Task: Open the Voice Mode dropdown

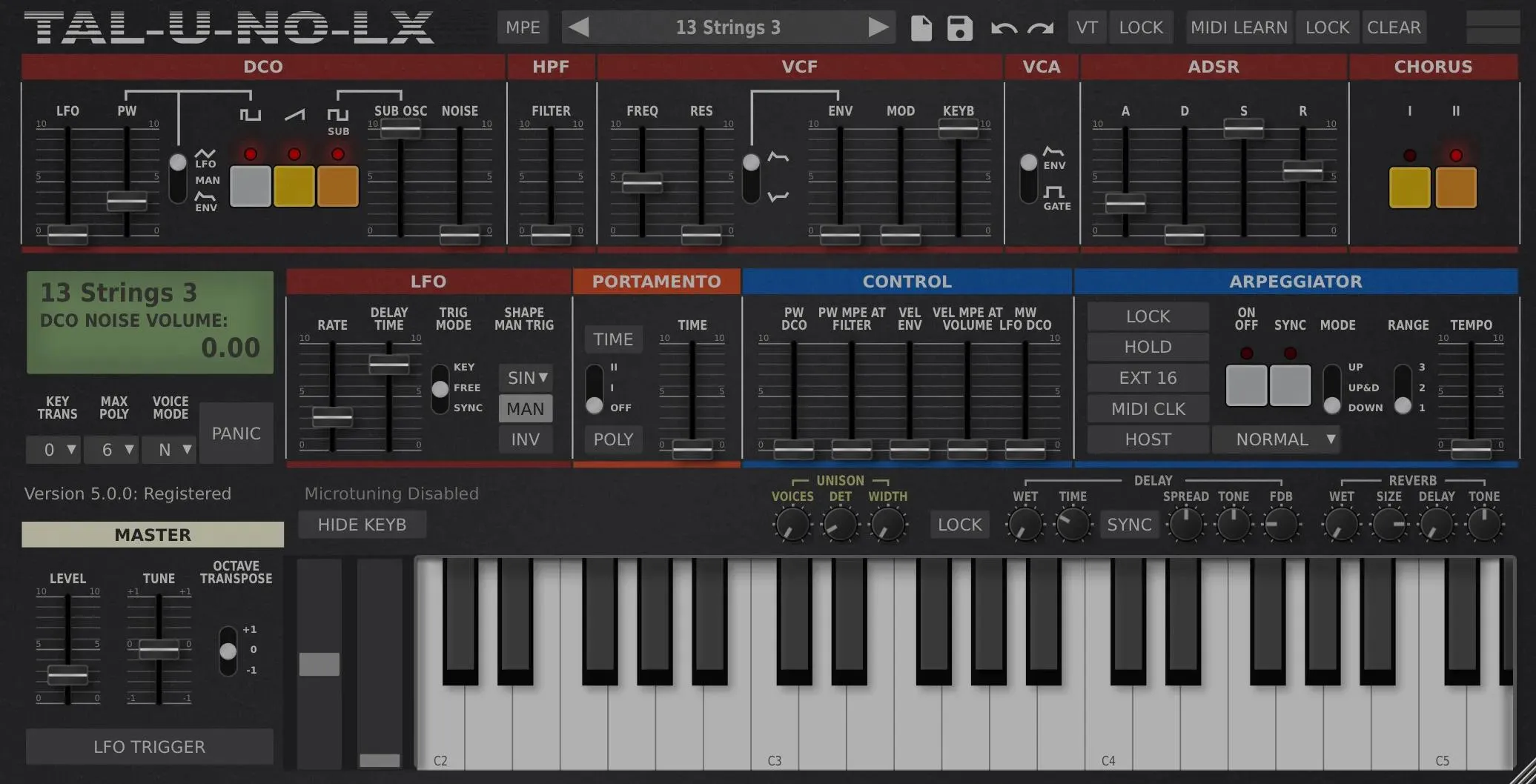Action: pyautogui.click(x=168, y=450)
